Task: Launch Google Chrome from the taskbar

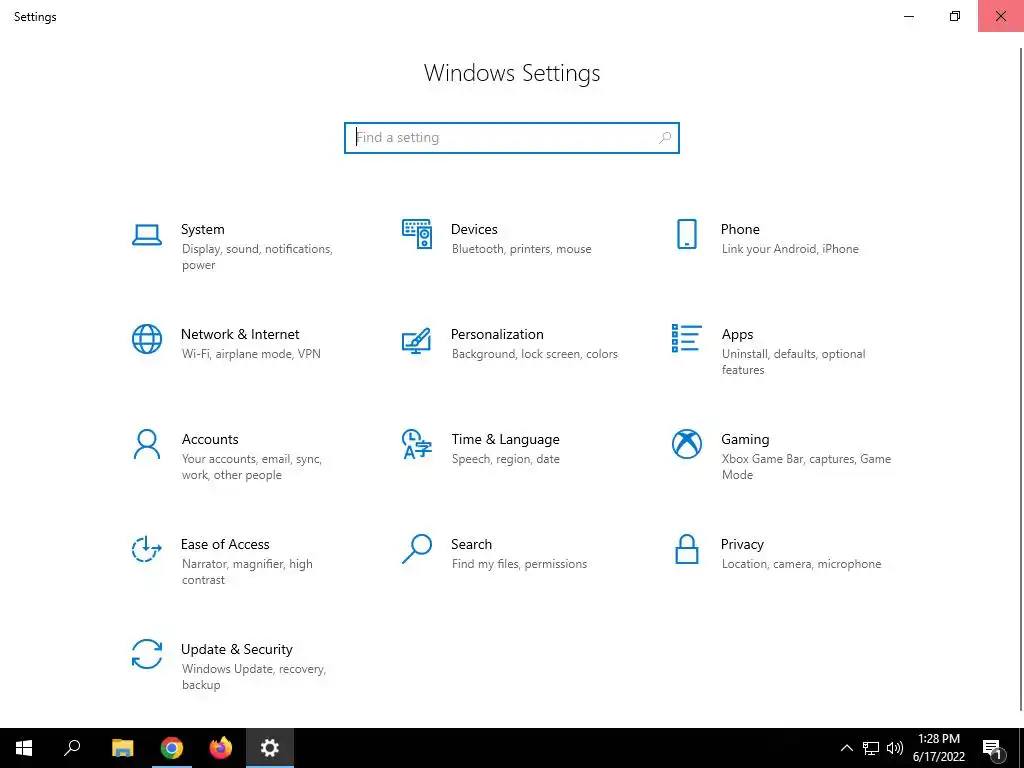Action: 172,748
